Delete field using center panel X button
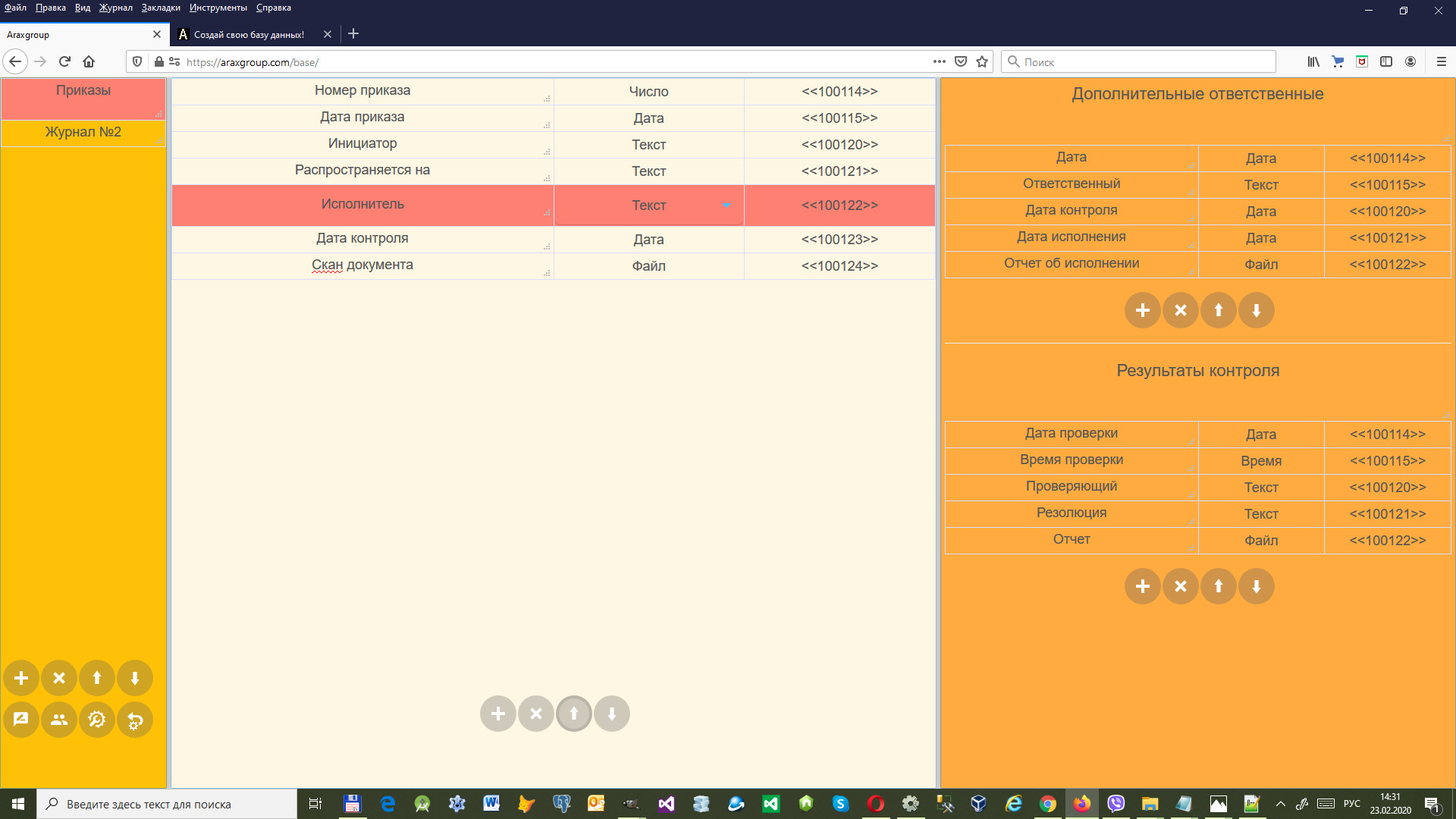 [x=536, y=714]
